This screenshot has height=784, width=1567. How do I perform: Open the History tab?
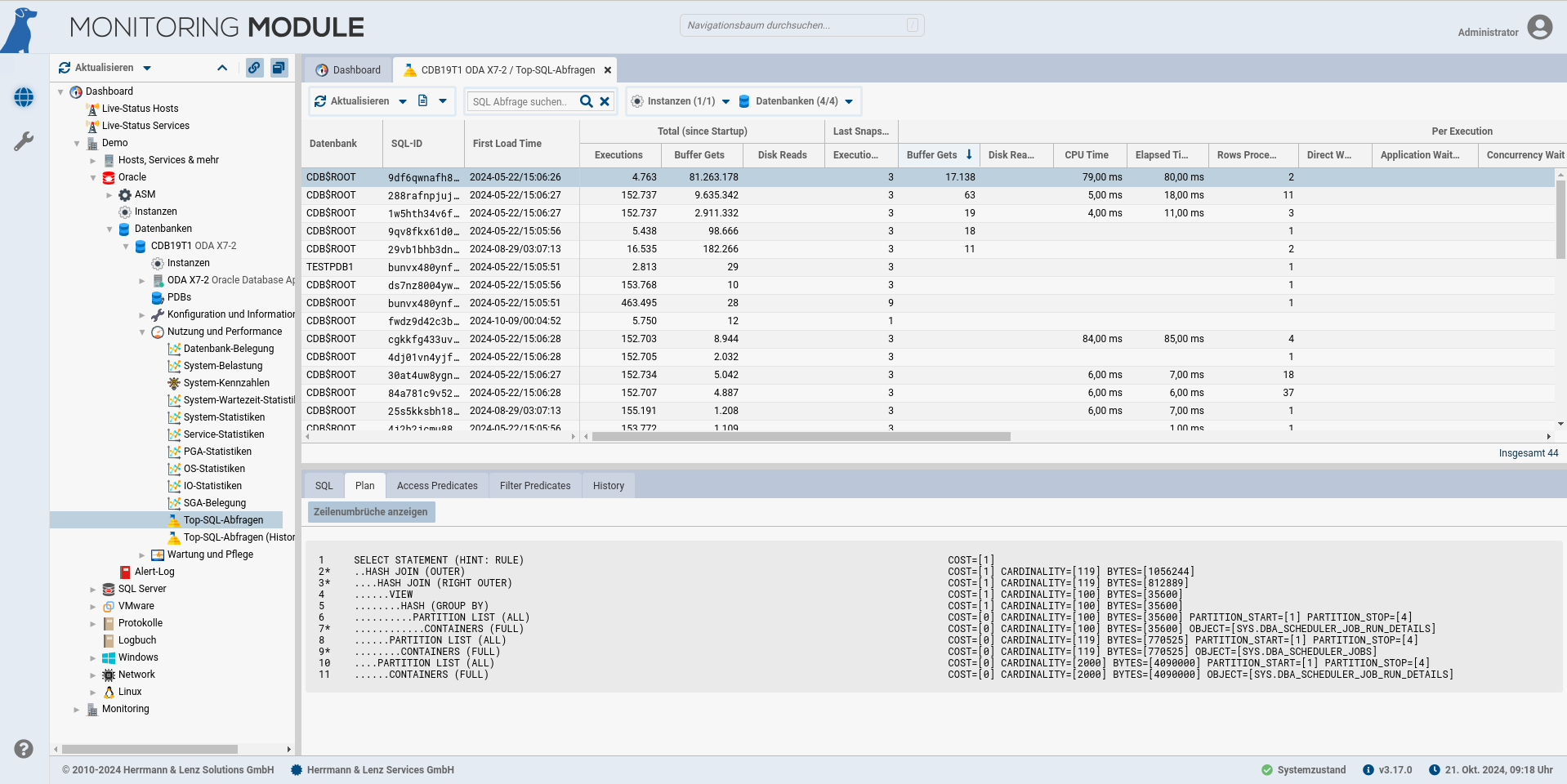(609, 486)
